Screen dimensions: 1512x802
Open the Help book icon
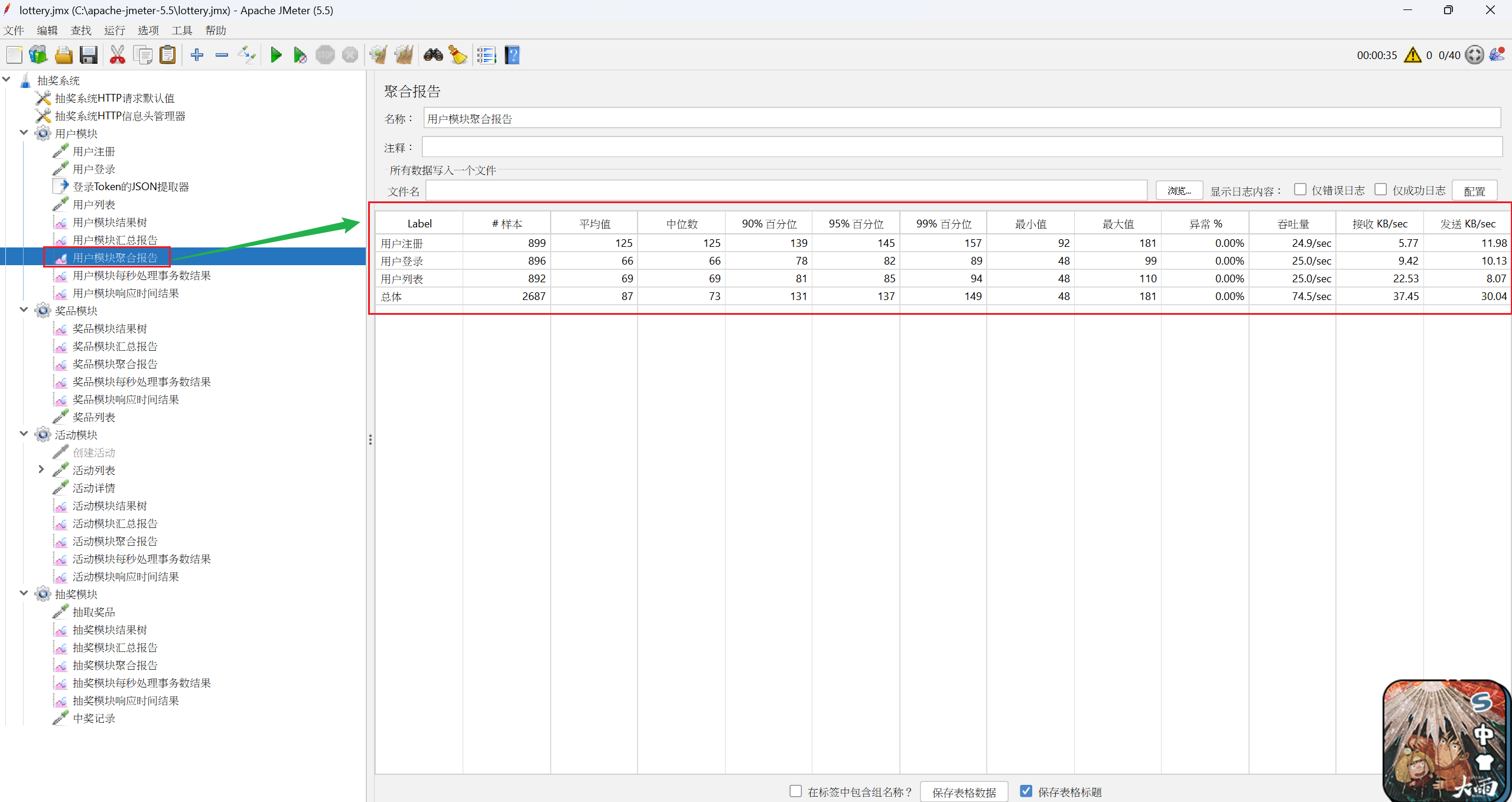[512, 56]
